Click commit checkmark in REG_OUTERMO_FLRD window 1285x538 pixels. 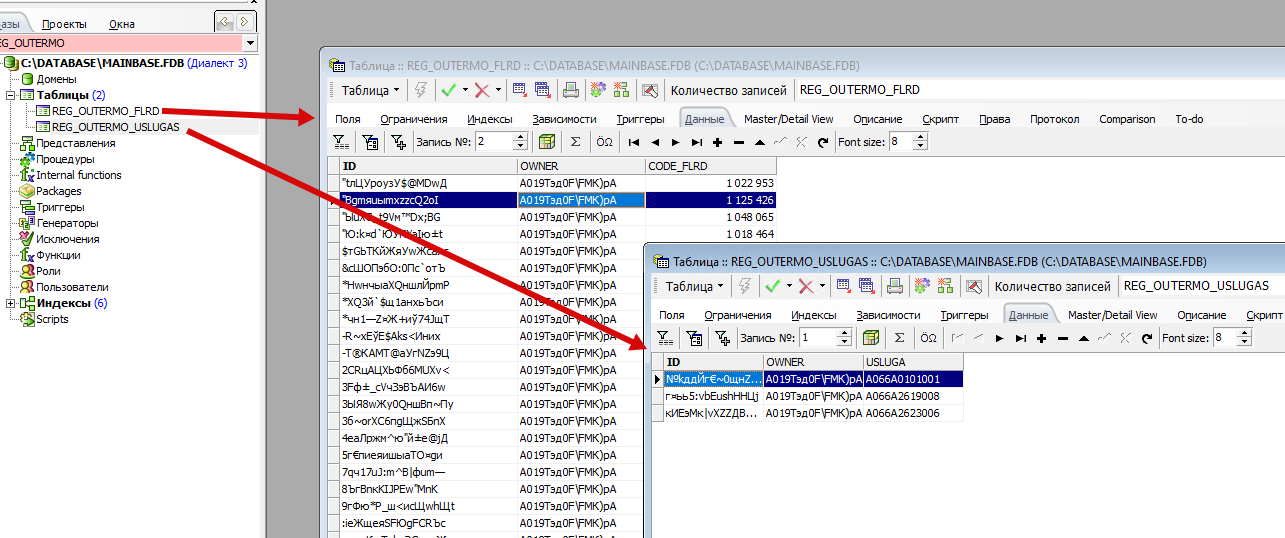point(448,90)
